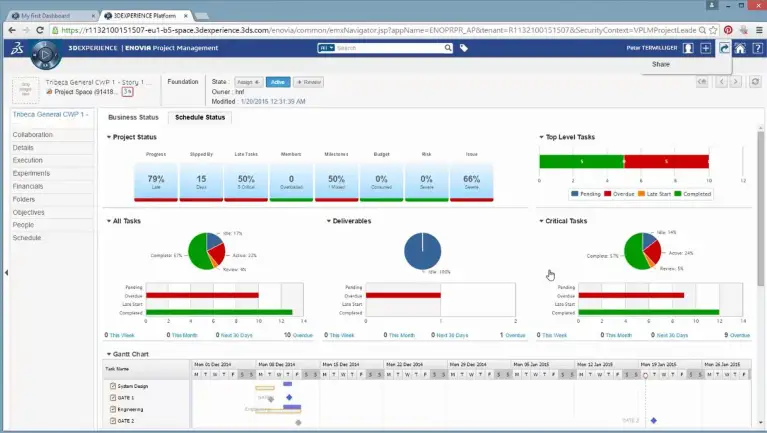Collapse the Top Level Tasks section

pyautogui.click(x=541, y=137)
